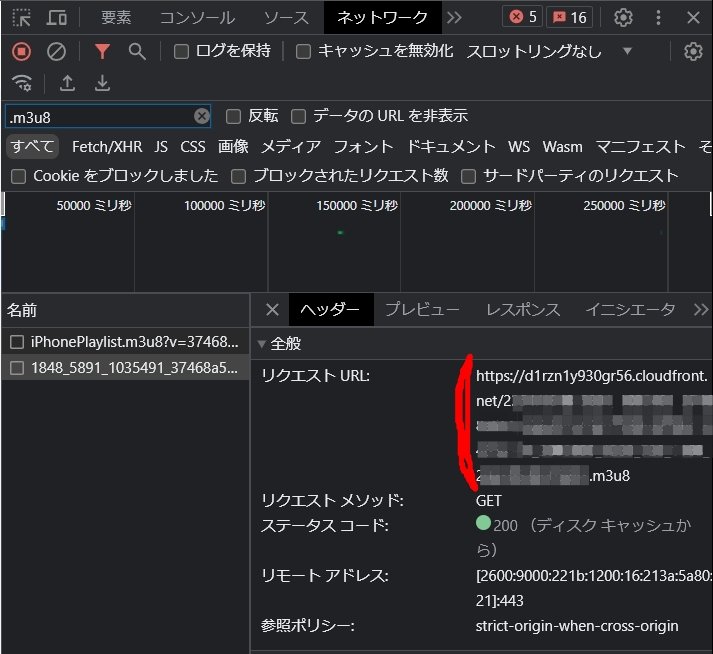Toggle the red filter funnel icon
Image resolution: width=713 pixels, height=654 pixels.
[102, 51]
